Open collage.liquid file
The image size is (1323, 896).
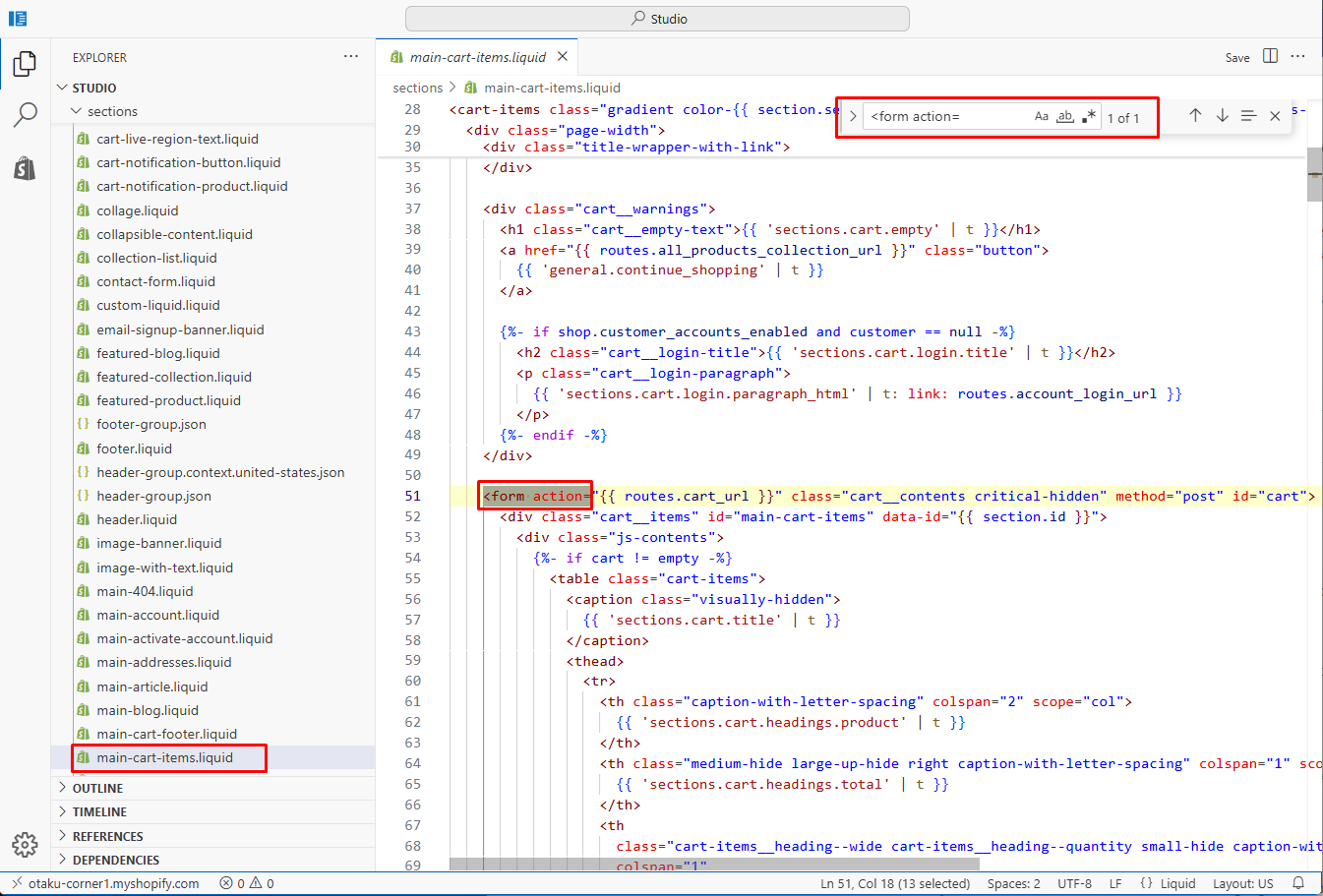click(137, 210)
